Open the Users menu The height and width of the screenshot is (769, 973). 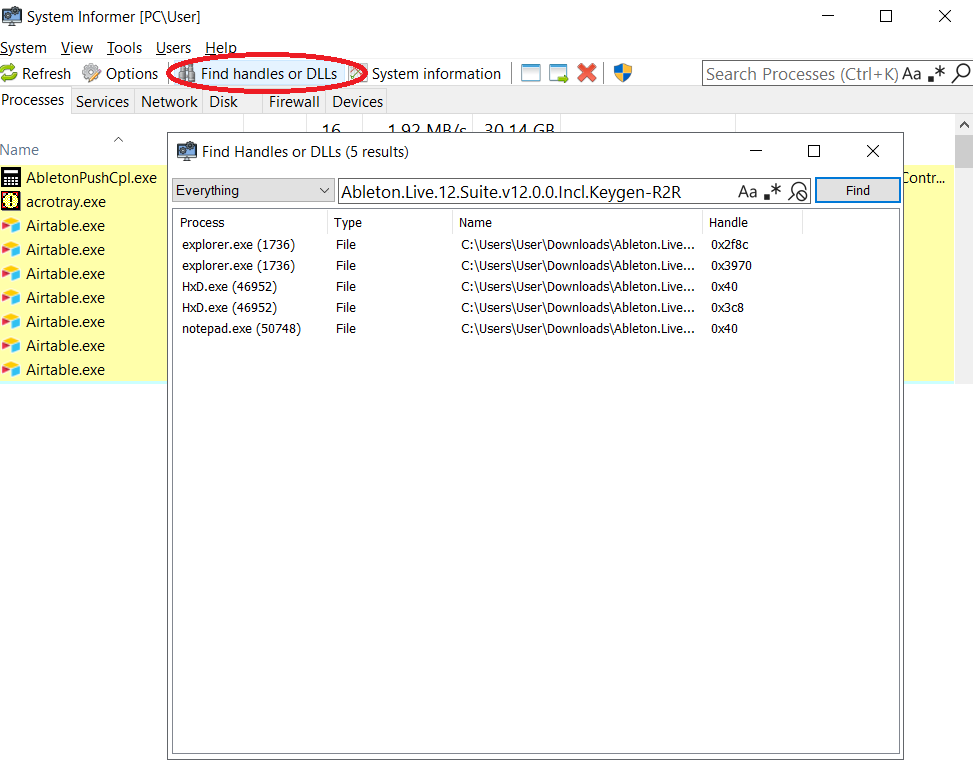coord(173,48)
